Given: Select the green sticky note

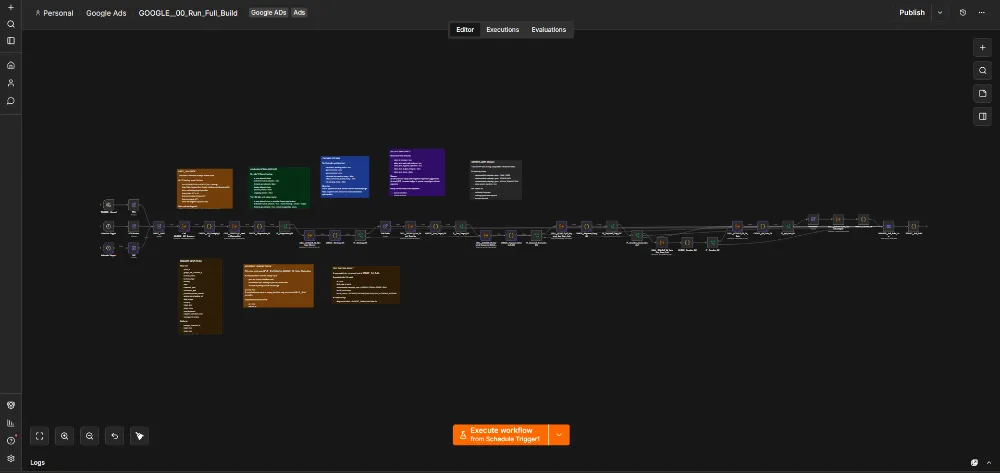Looking at the screenshot, I should click(279, 187).
